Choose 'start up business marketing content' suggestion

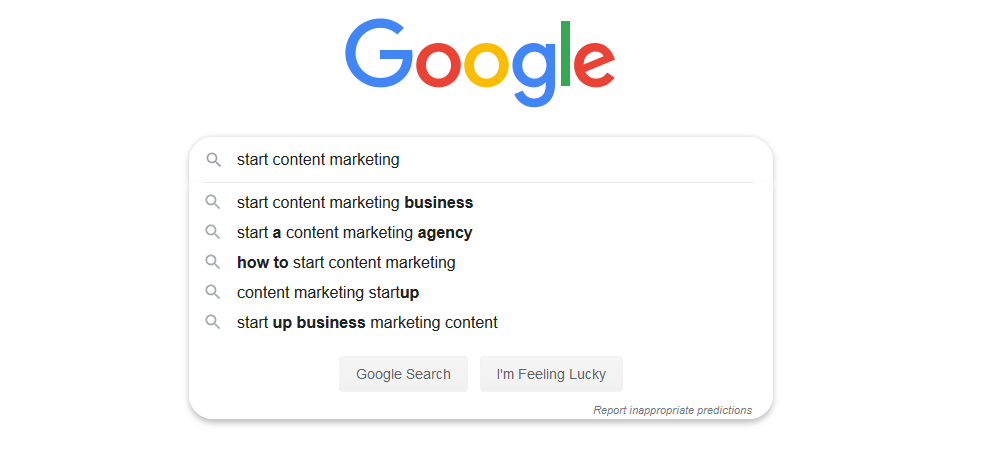[x=480, y=323]
